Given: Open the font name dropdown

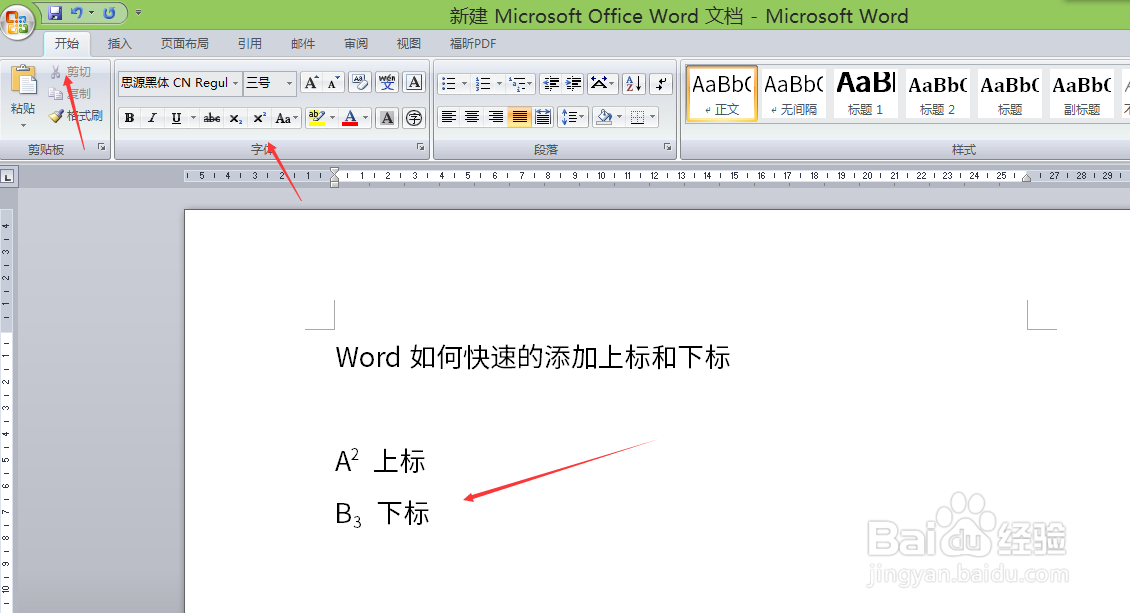Looking at the screenshot, I should coord(235,84).
